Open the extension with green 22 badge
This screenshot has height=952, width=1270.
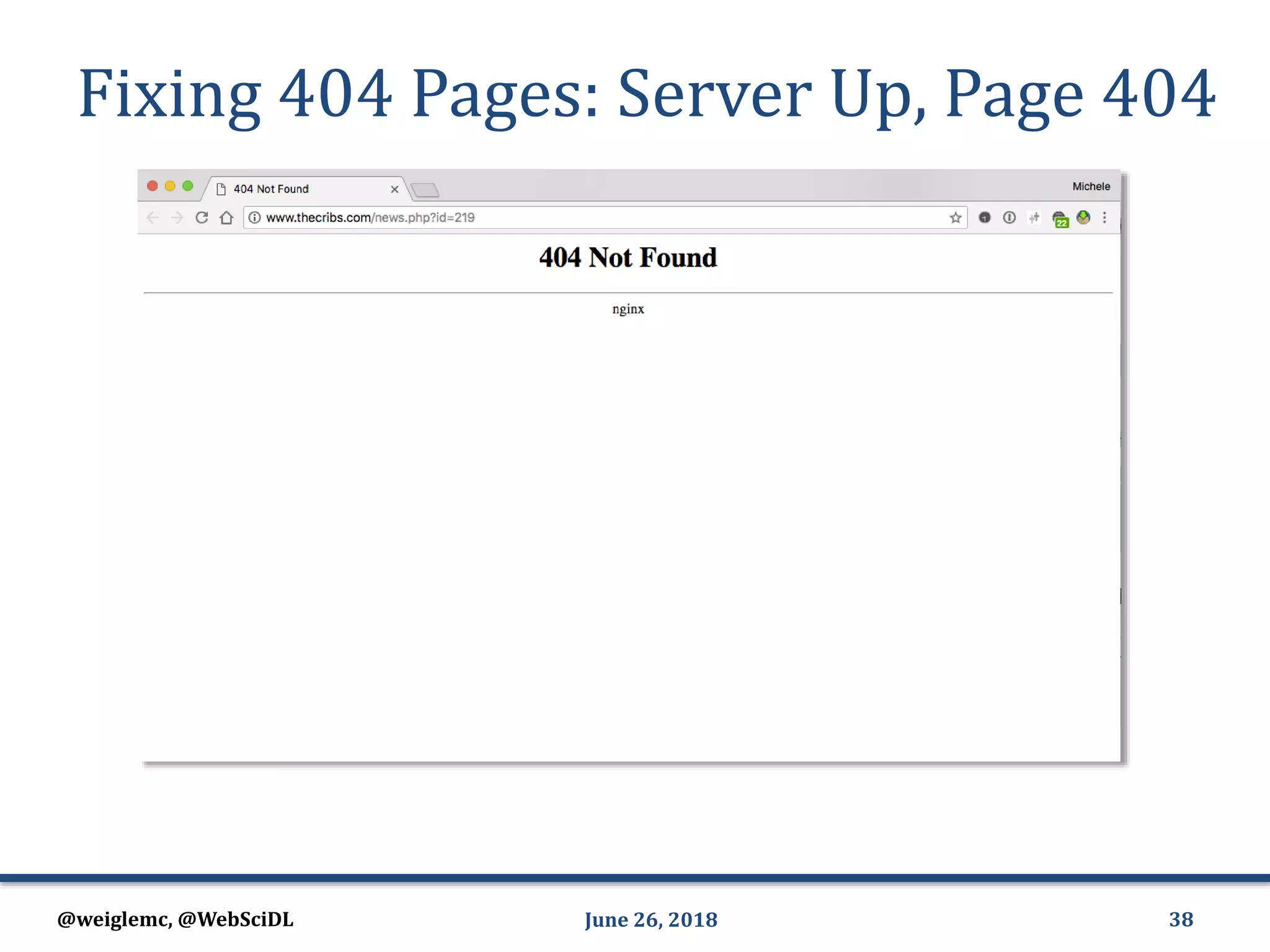pos(1060,219)
